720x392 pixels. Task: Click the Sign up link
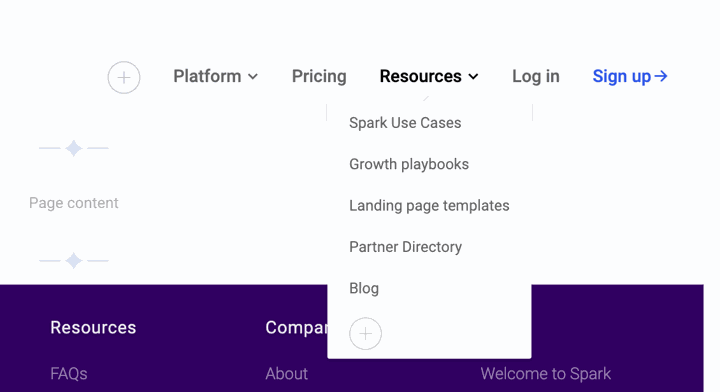[x=630, y=76]
